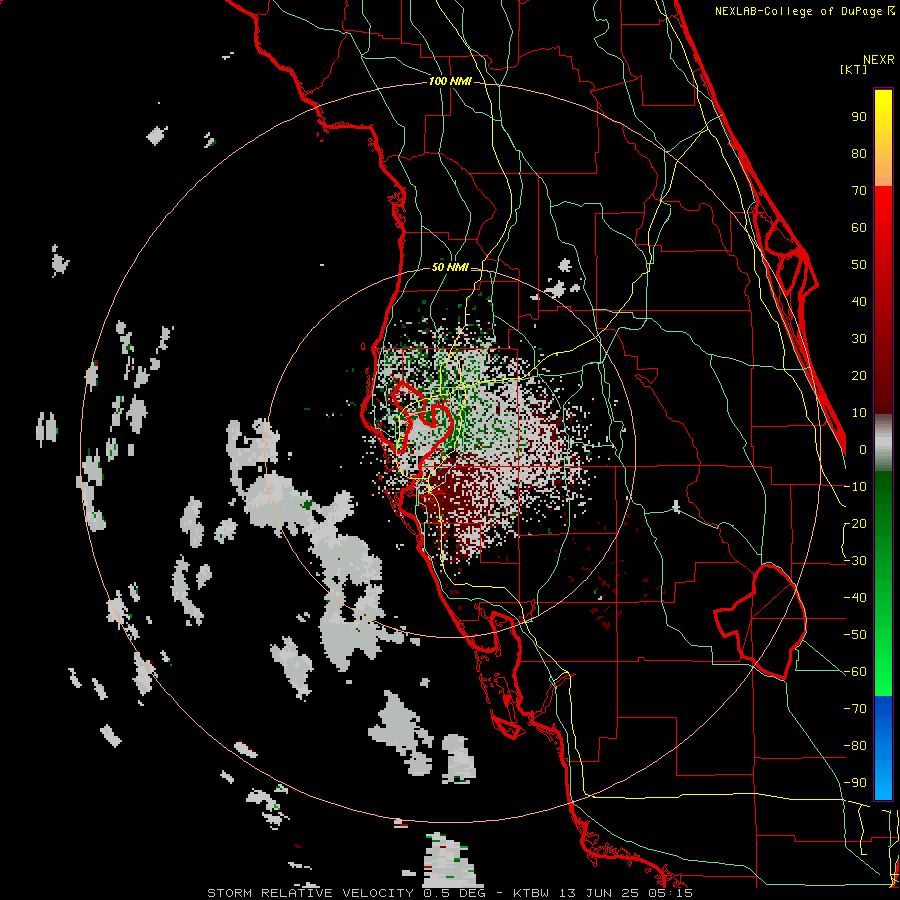Click the 80 scale value label
The height and width of the screenshot is (900, 900).
pyautogui.click(x=859, y=154)
